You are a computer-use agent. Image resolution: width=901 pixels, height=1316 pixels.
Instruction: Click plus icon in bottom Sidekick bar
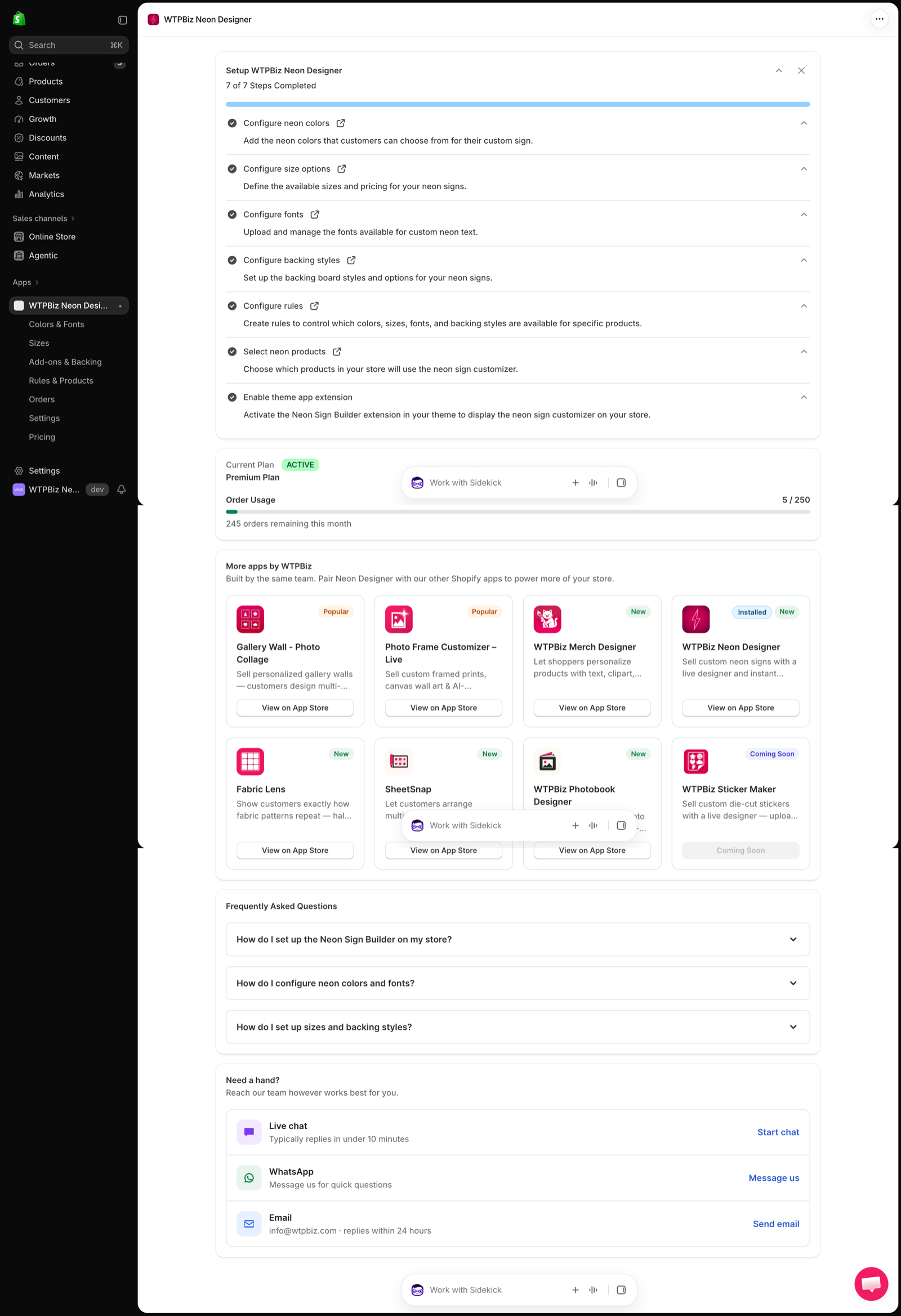pyautogui.click(x=575, y=1290)
